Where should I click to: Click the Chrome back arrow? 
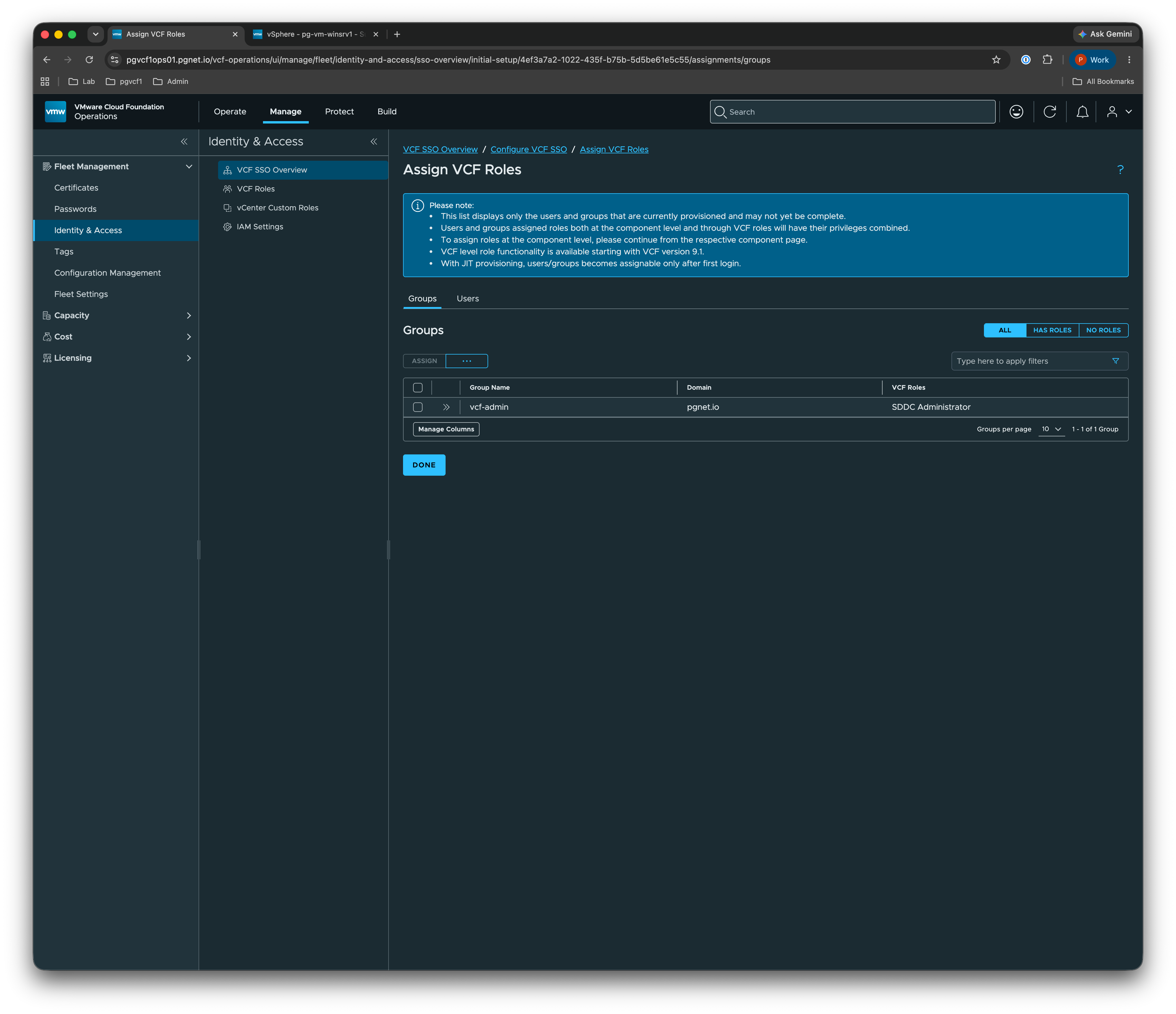click(x=47, y=60)
